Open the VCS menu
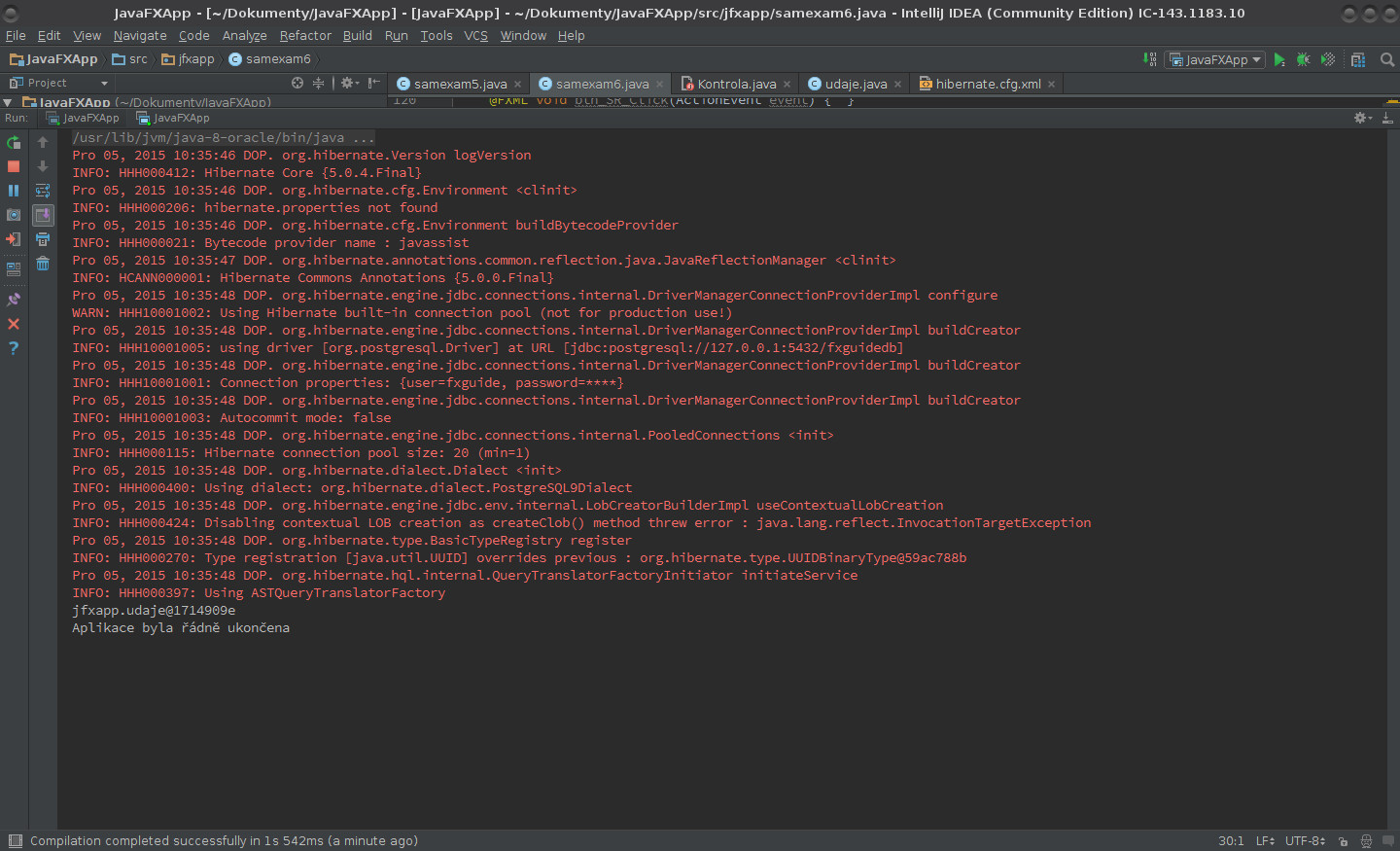This screenshot has width=1400, height=851. 475,36
